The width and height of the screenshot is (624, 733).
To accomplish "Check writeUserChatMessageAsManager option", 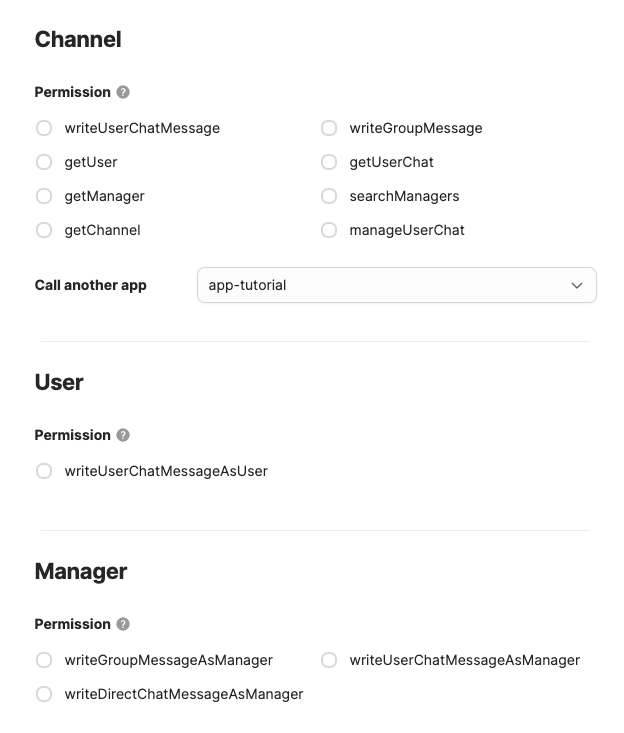I will (329, 660).
